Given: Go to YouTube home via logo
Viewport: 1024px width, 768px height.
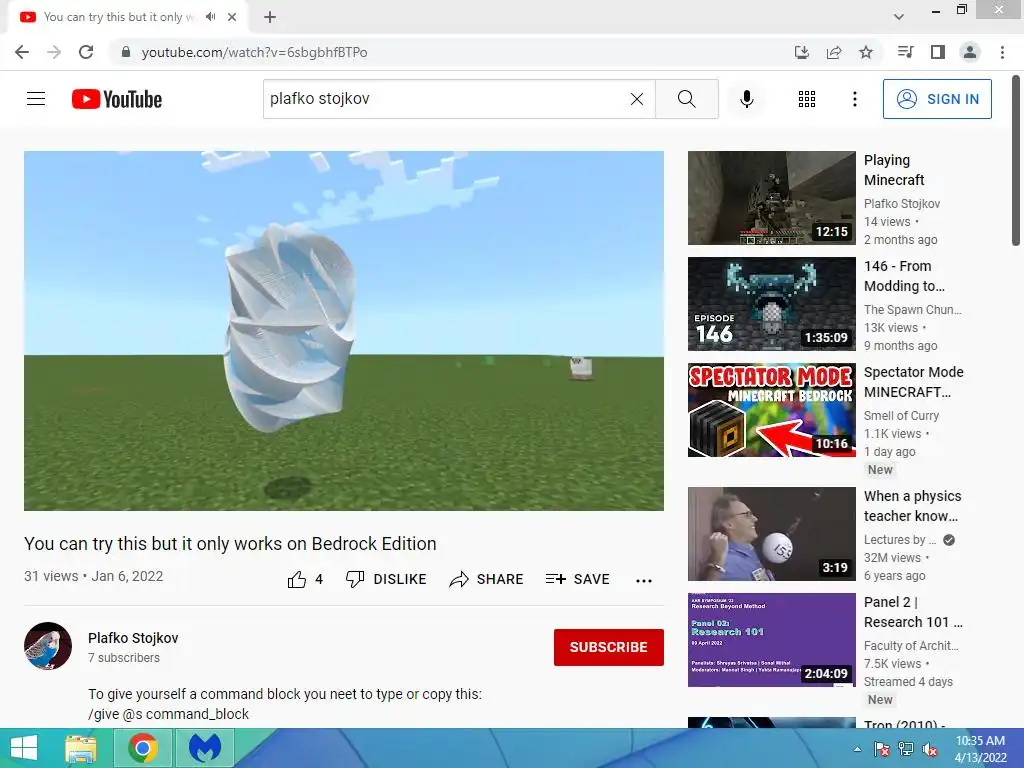Looking at the screenshot, I should (117, 99).
